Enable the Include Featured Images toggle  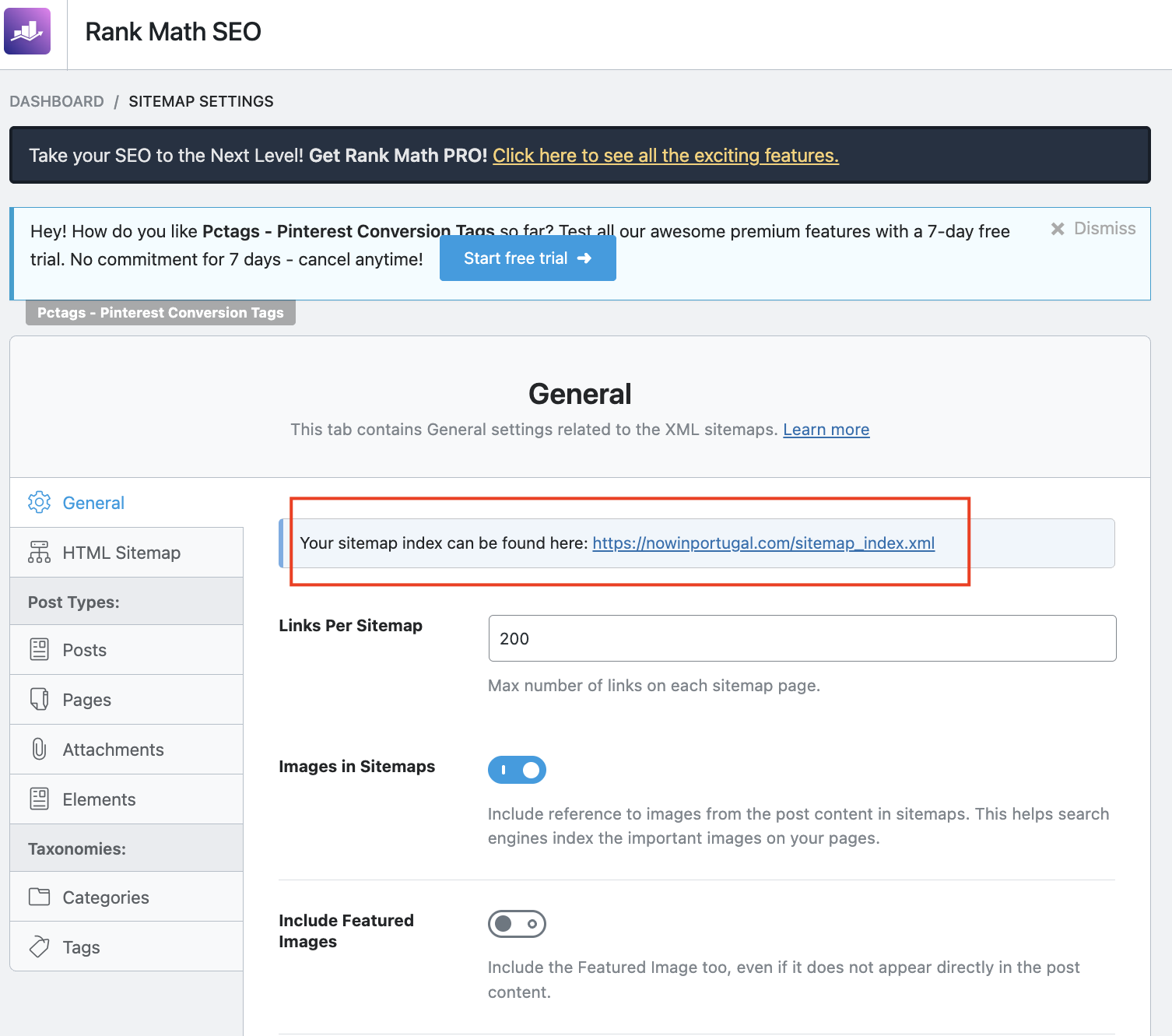517,924
